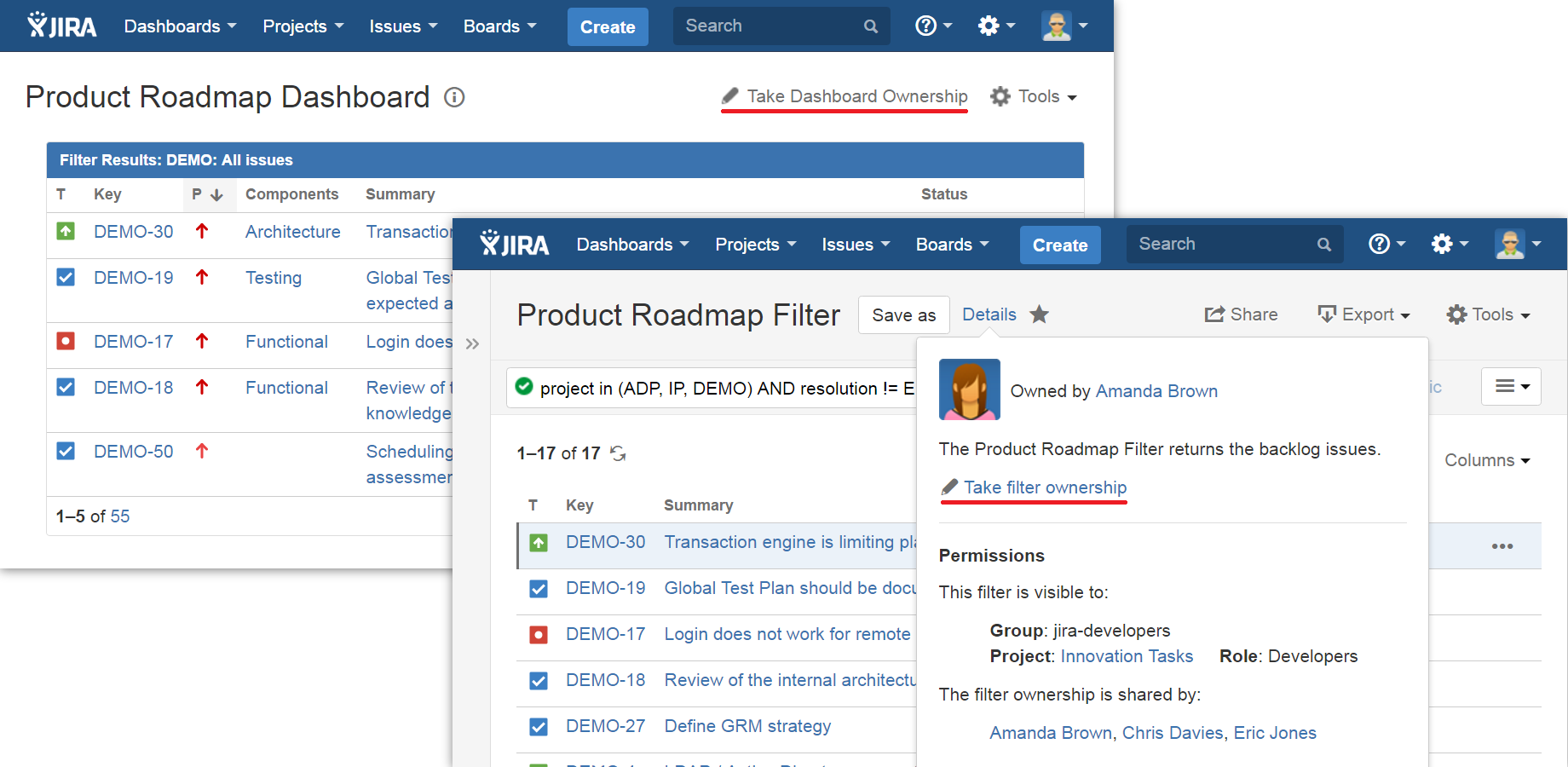The image size is (1568, 767).
Task: Open the Export dropdown
Action: [x=1363, y=314]
